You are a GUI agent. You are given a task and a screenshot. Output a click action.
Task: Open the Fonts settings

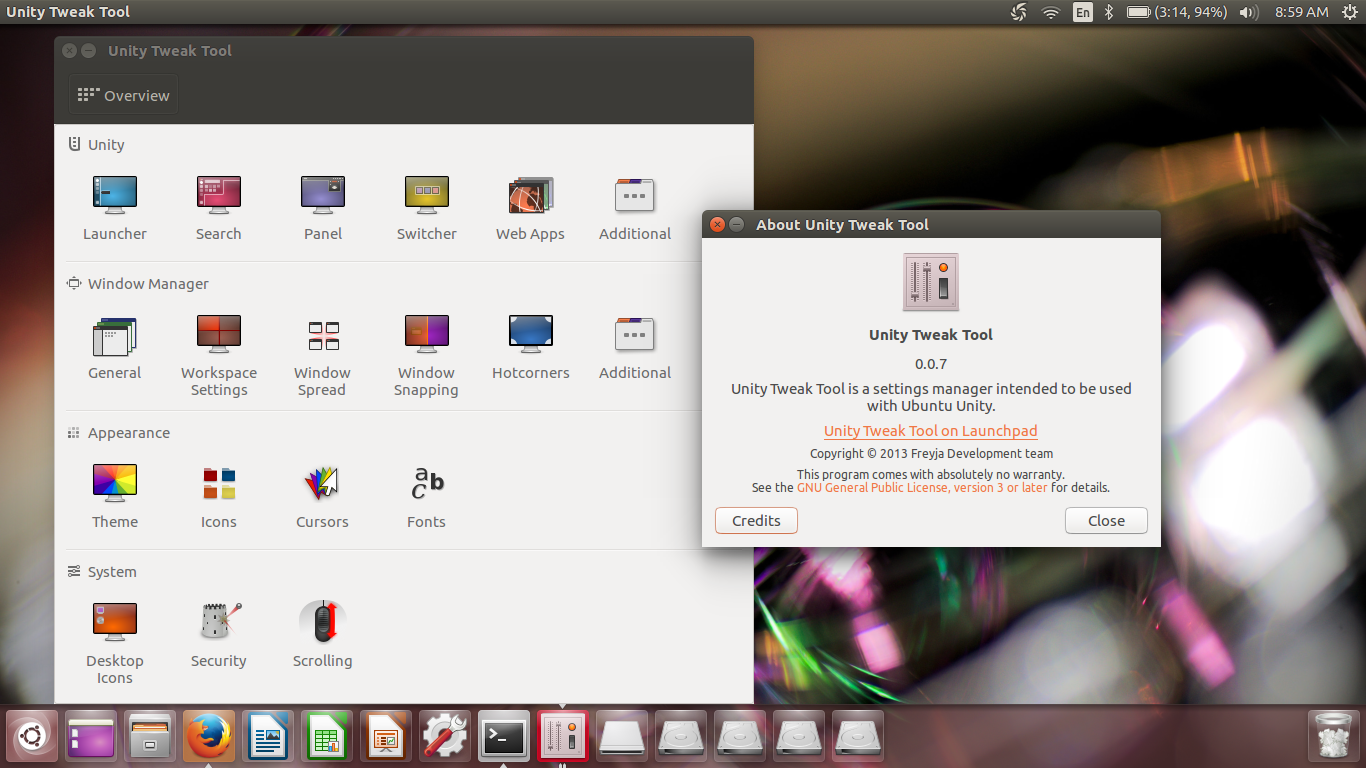point(427,496)
